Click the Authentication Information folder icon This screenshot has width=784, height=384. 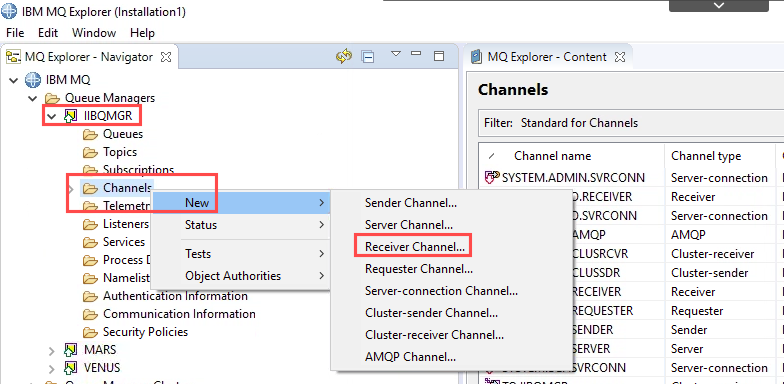pos(90,296)
